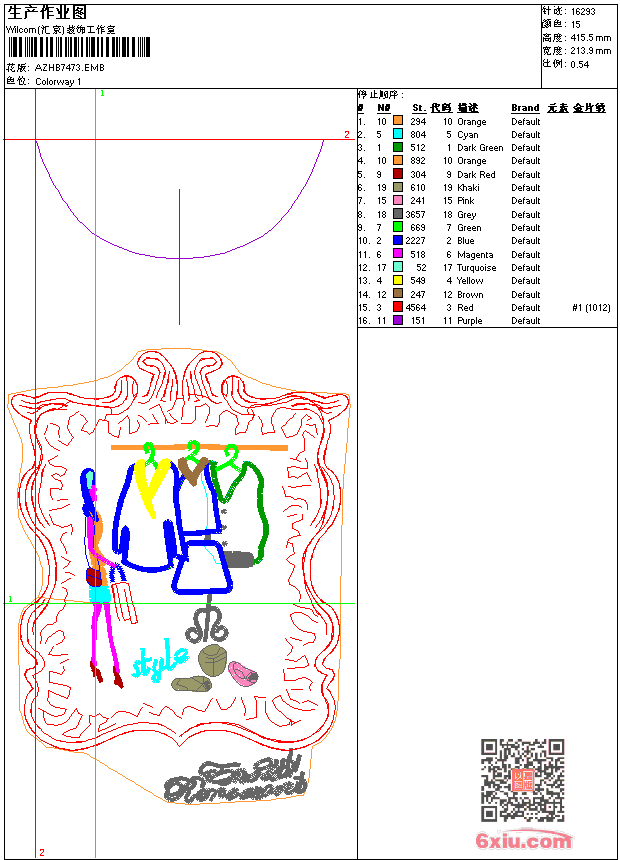Click the Red swatch in row 15
The image size is (620, 860).
[398, 307]
